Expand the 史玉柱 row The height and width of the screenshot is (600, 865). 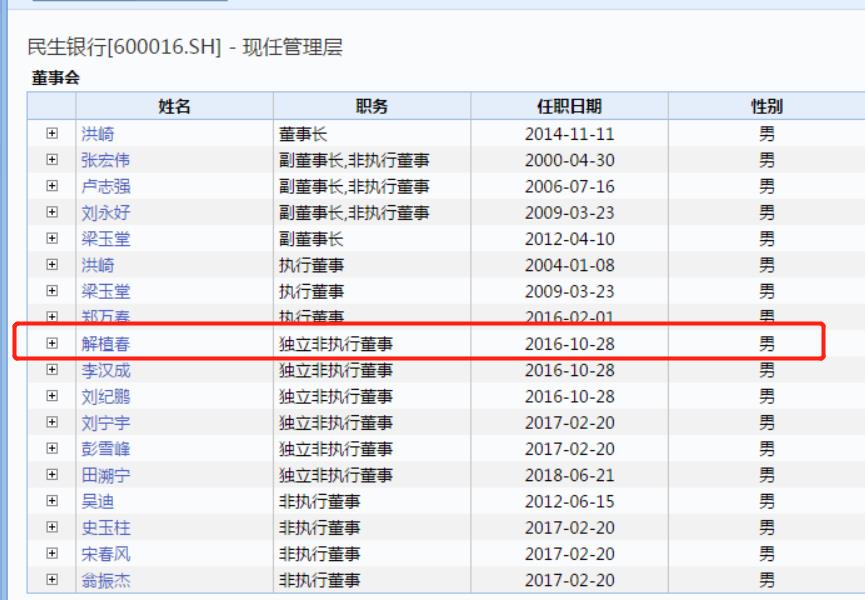click(x=52, y=527)
